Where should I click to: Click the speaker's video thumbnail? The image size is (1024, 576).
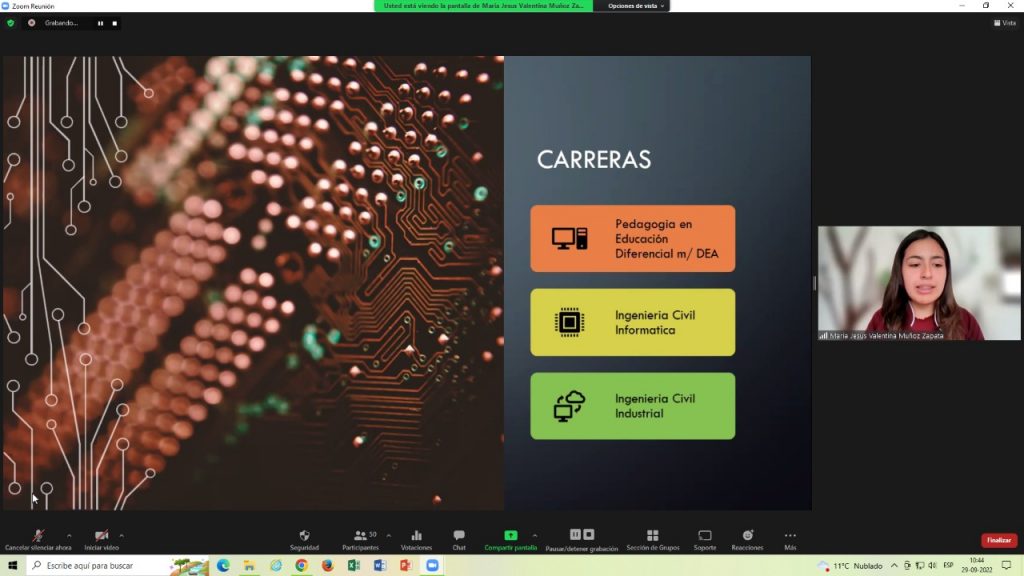[x=918, y=283]
